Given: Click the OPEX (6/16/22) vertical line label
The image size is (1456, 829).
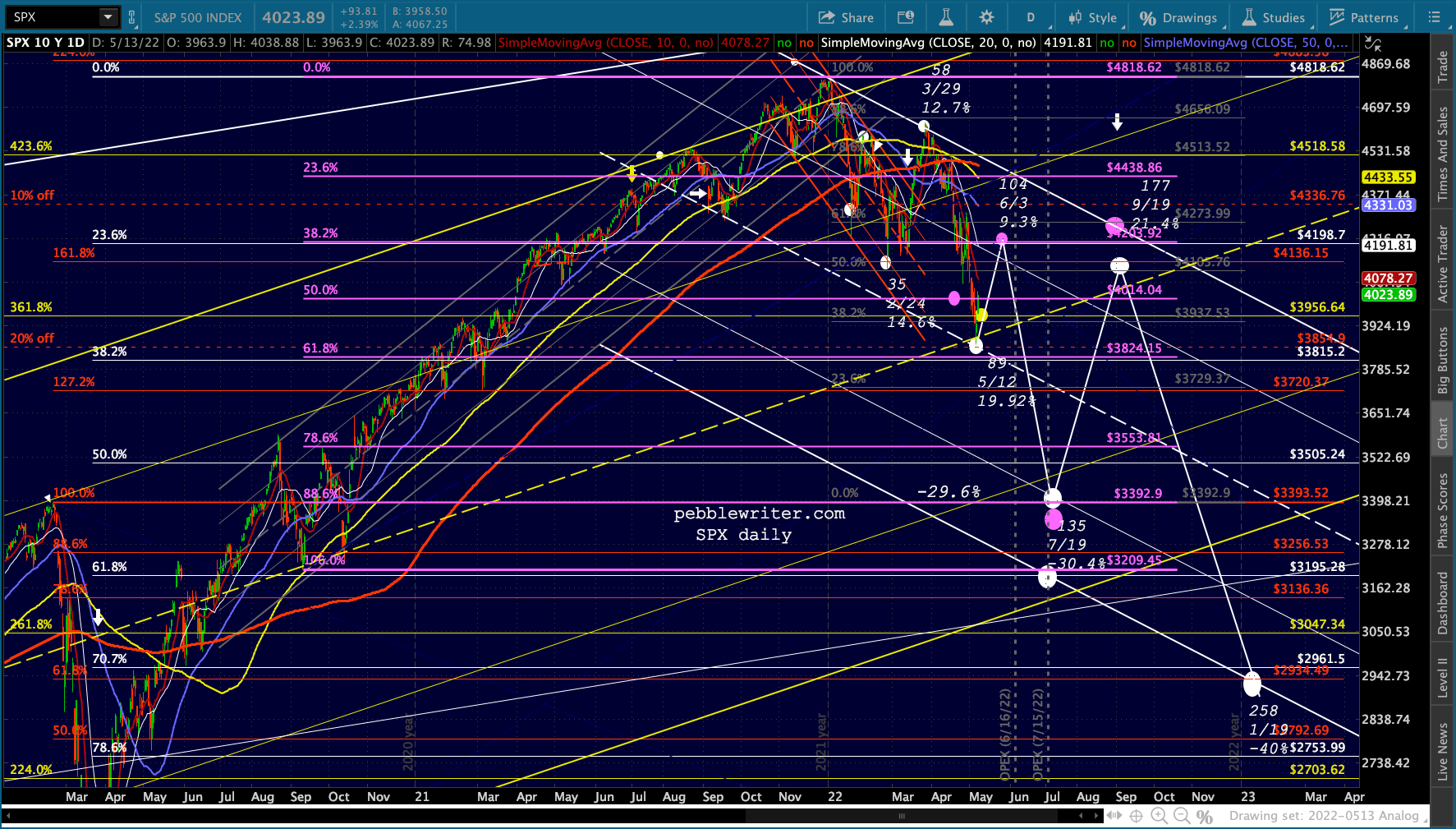Looking at the screenshot, I should point(1004,735).
